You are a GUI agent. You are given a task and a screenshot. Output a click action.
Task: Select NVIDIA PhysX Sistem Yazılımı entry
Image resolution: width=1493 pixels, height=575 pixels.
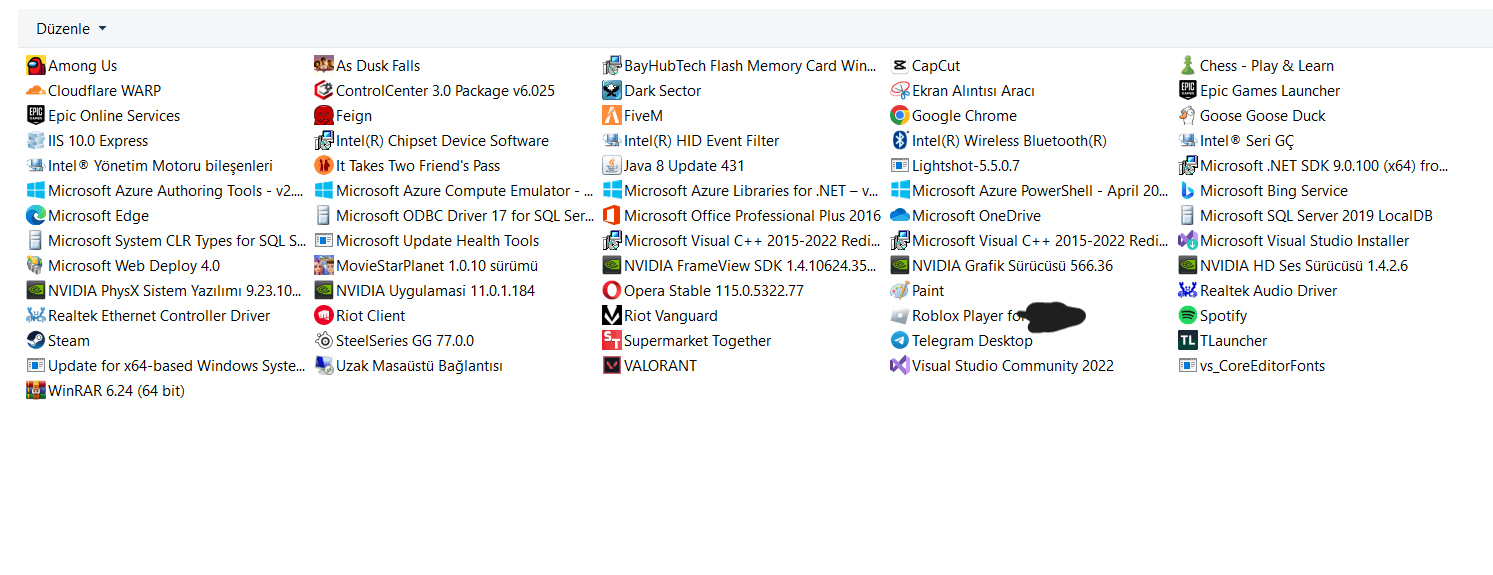[x=165, y=291]
